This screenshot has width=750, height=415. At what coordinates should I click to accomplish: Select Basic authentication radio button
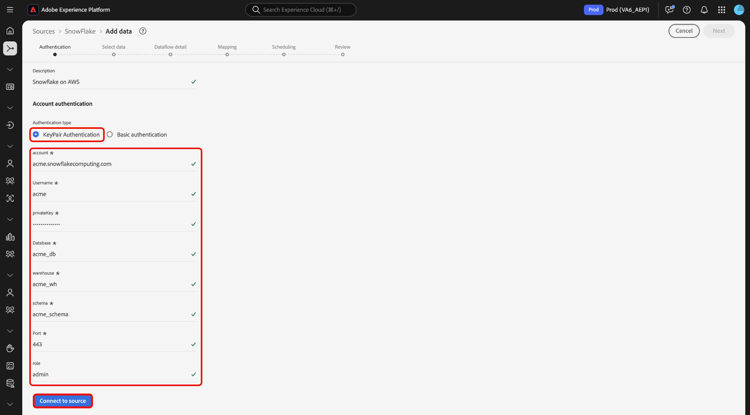tap(110, 134)
